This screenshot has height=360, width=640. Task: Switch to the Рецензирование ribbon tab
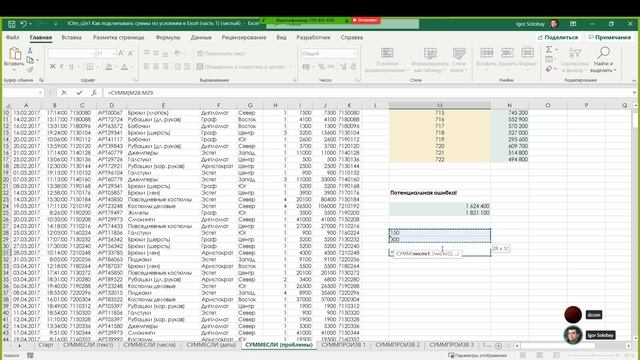tap(244, 37)
